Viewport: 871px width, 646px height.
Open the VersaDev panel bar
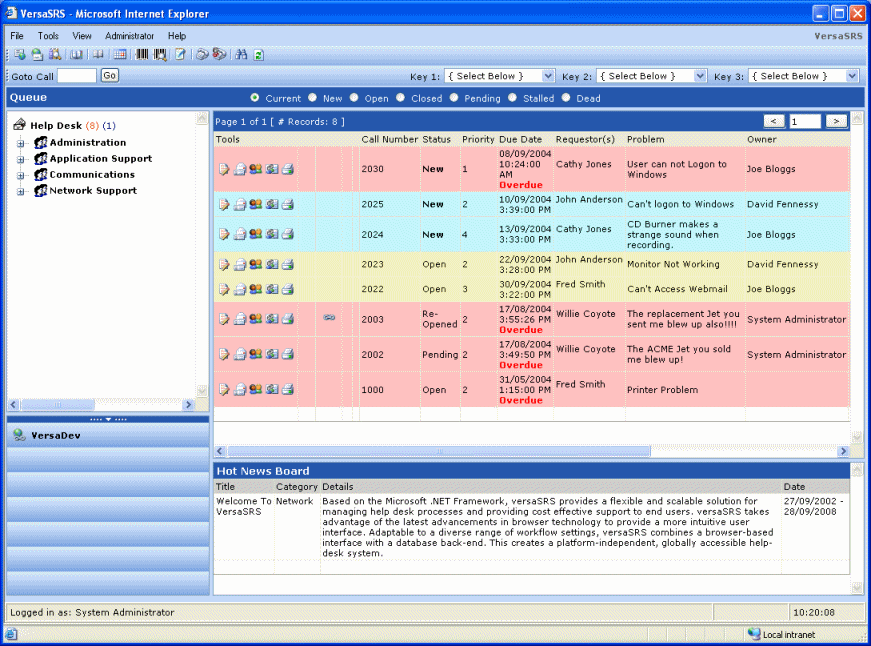click(108, 435)
